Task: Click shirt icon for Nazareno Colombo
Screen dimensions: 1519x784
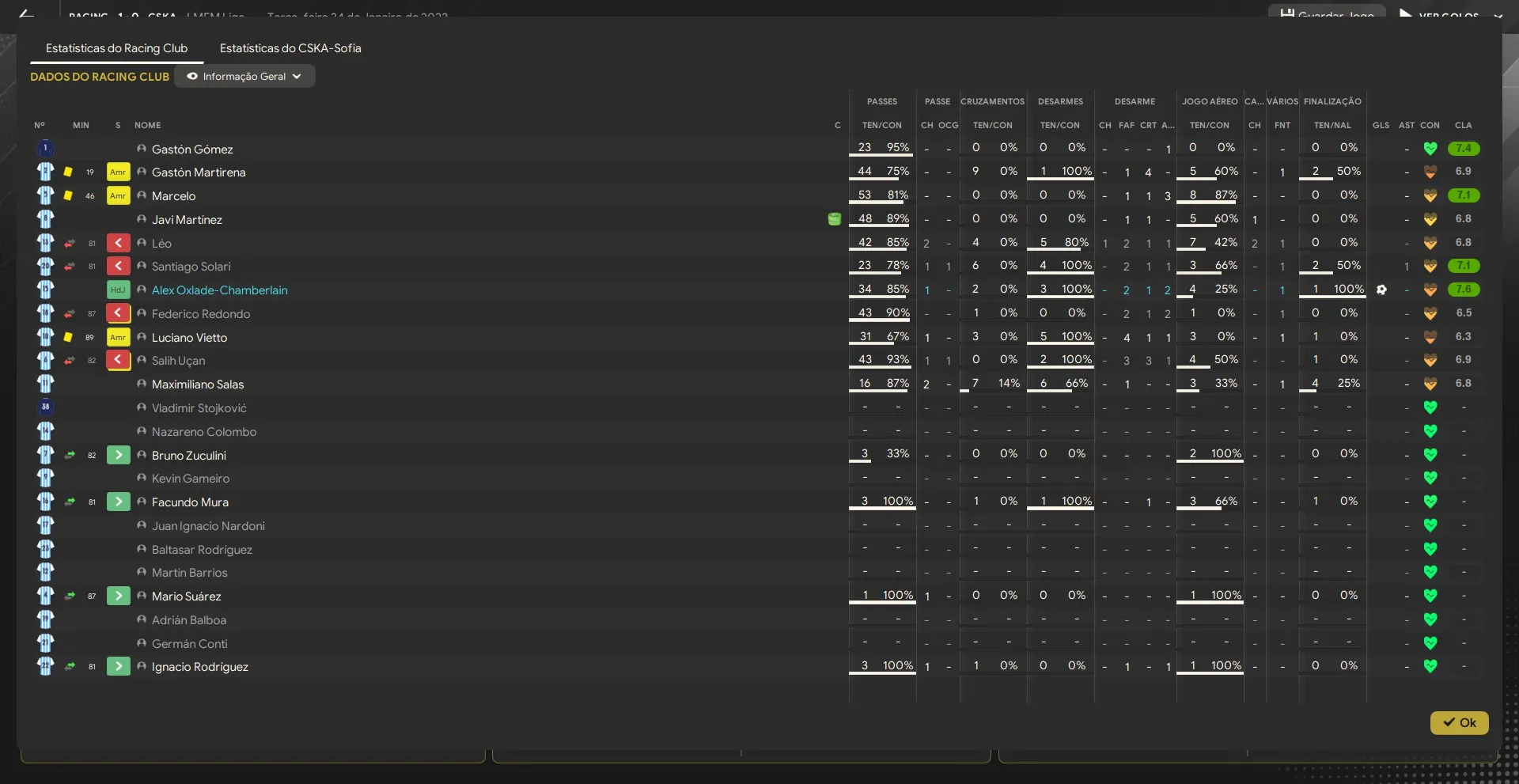Action: [x=45, y=431]
